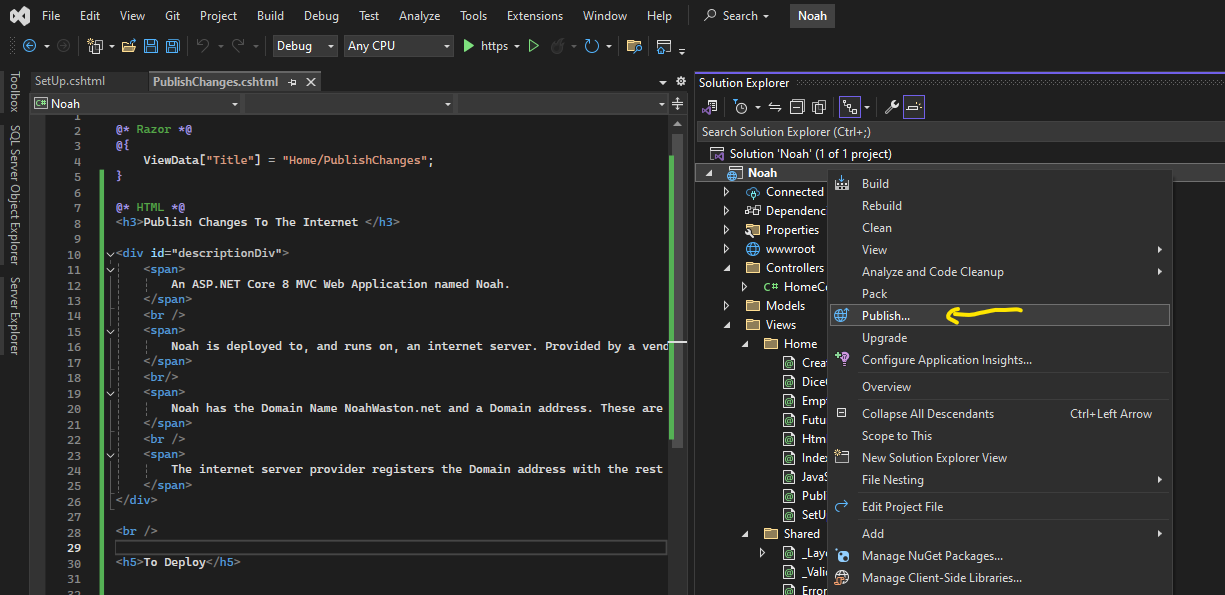This screenshot has height=595, width=1225.
Task: Click the Navigate Backward arrow icon
Action: [x=29, y=46]
